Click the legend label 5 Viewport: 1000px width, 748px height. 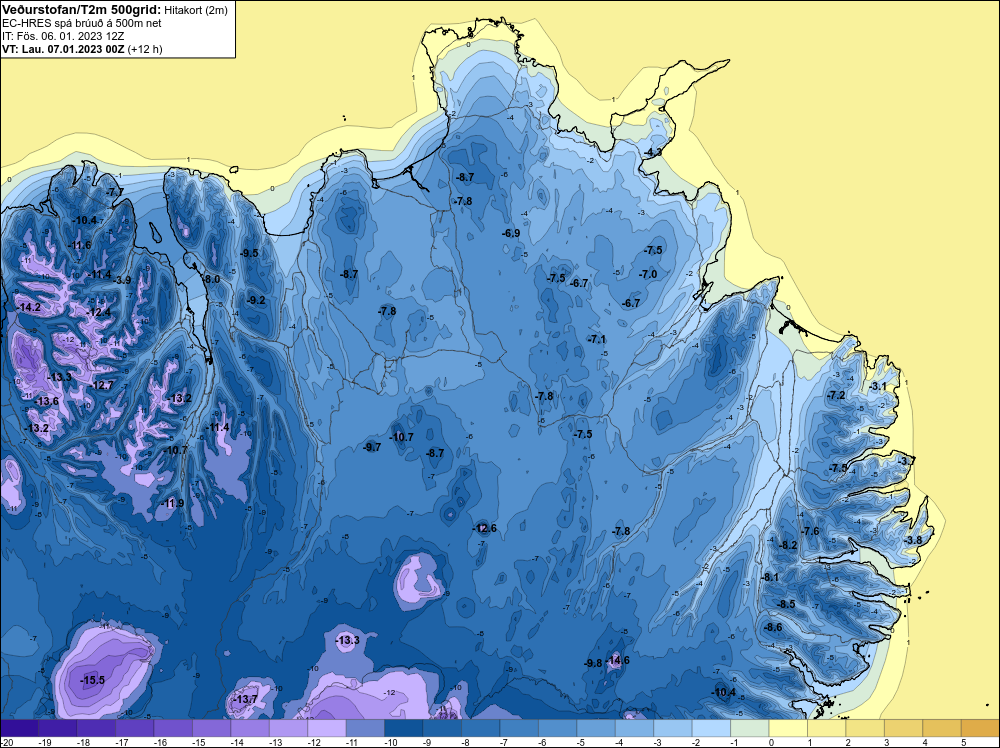coord(964,742)
